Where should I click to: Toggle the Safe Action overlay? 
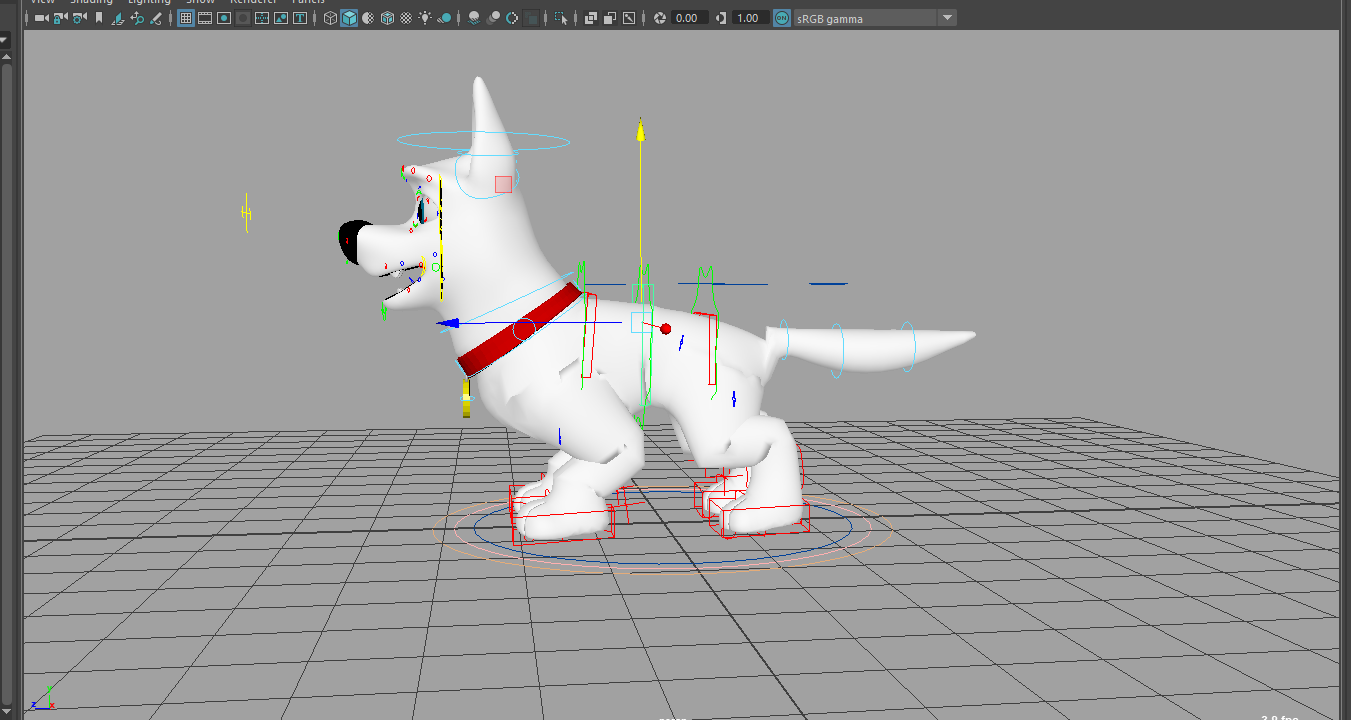point(281,18)
